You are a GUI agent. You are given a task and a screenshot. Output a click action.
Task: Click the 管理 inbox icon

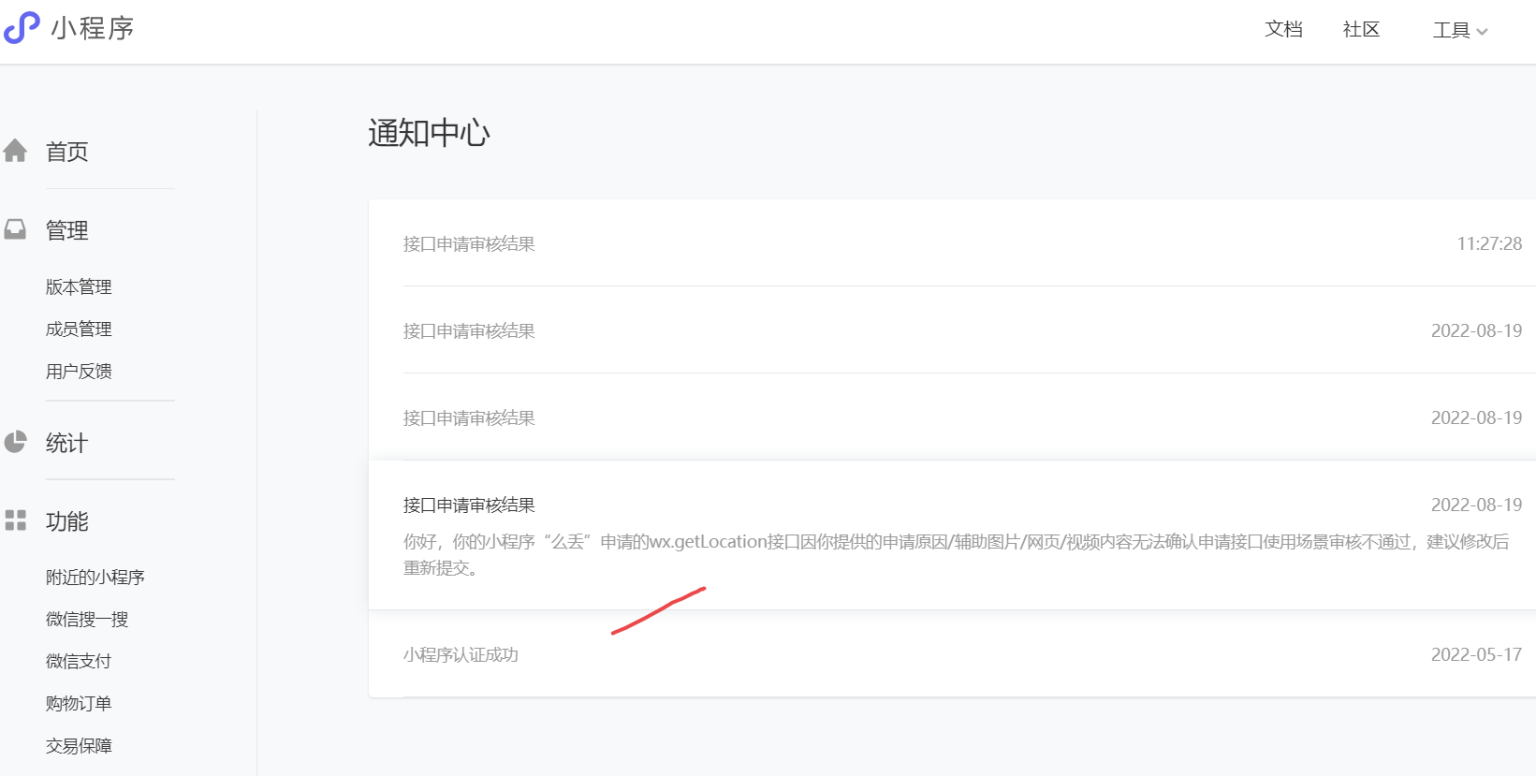(15, 229)
